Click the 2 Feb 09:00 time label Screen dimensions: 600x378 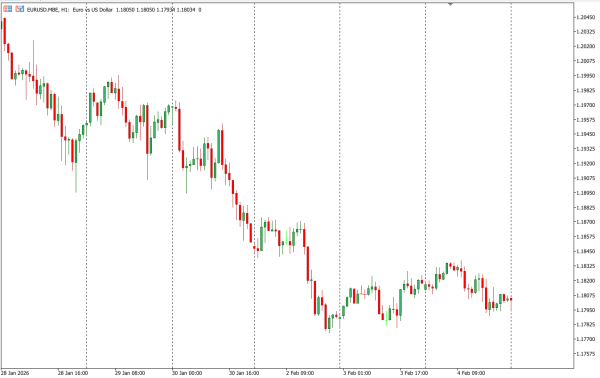(x=300, y=373)
